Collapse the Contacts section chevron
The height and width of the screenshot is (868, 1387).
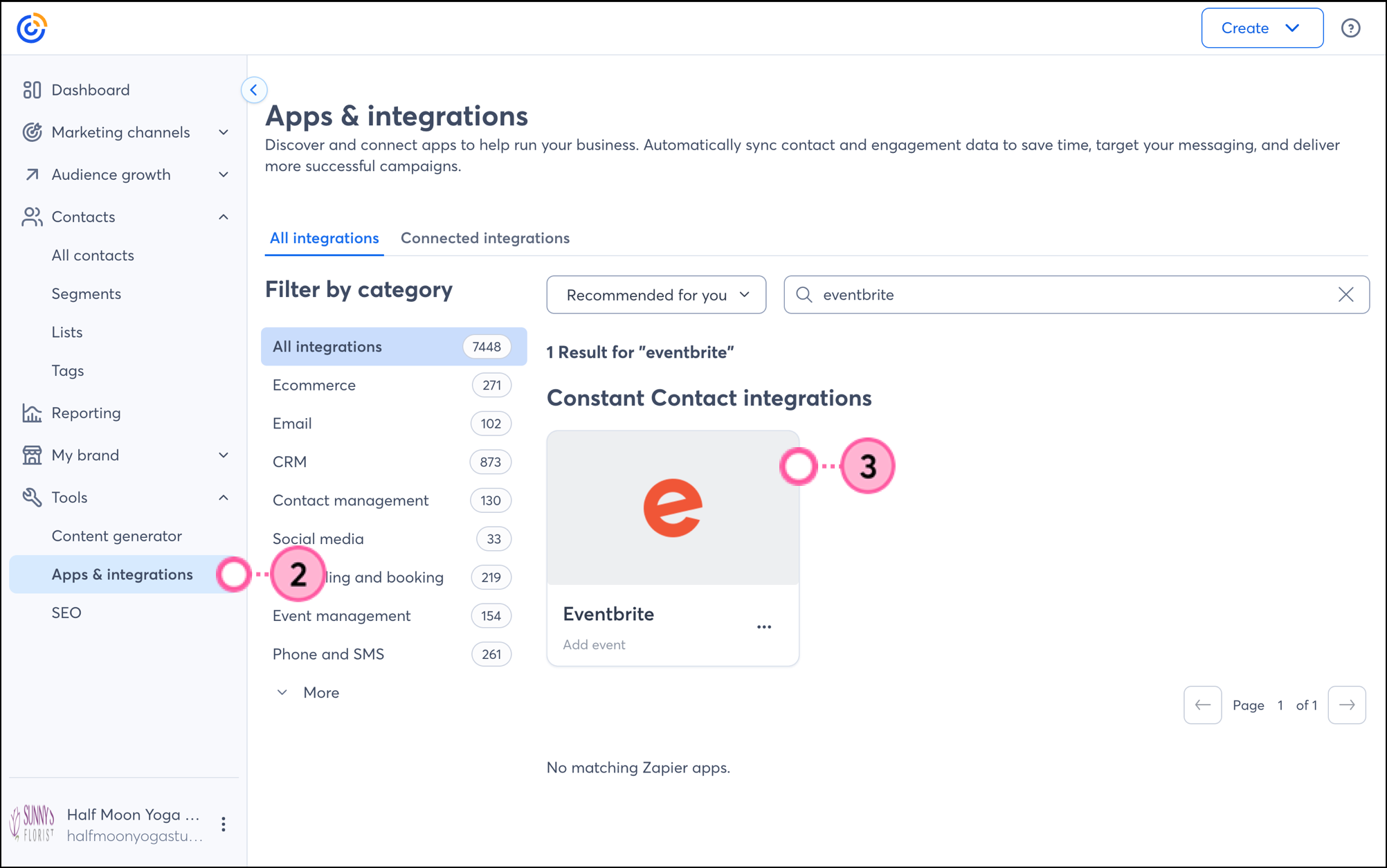[224, 217]
